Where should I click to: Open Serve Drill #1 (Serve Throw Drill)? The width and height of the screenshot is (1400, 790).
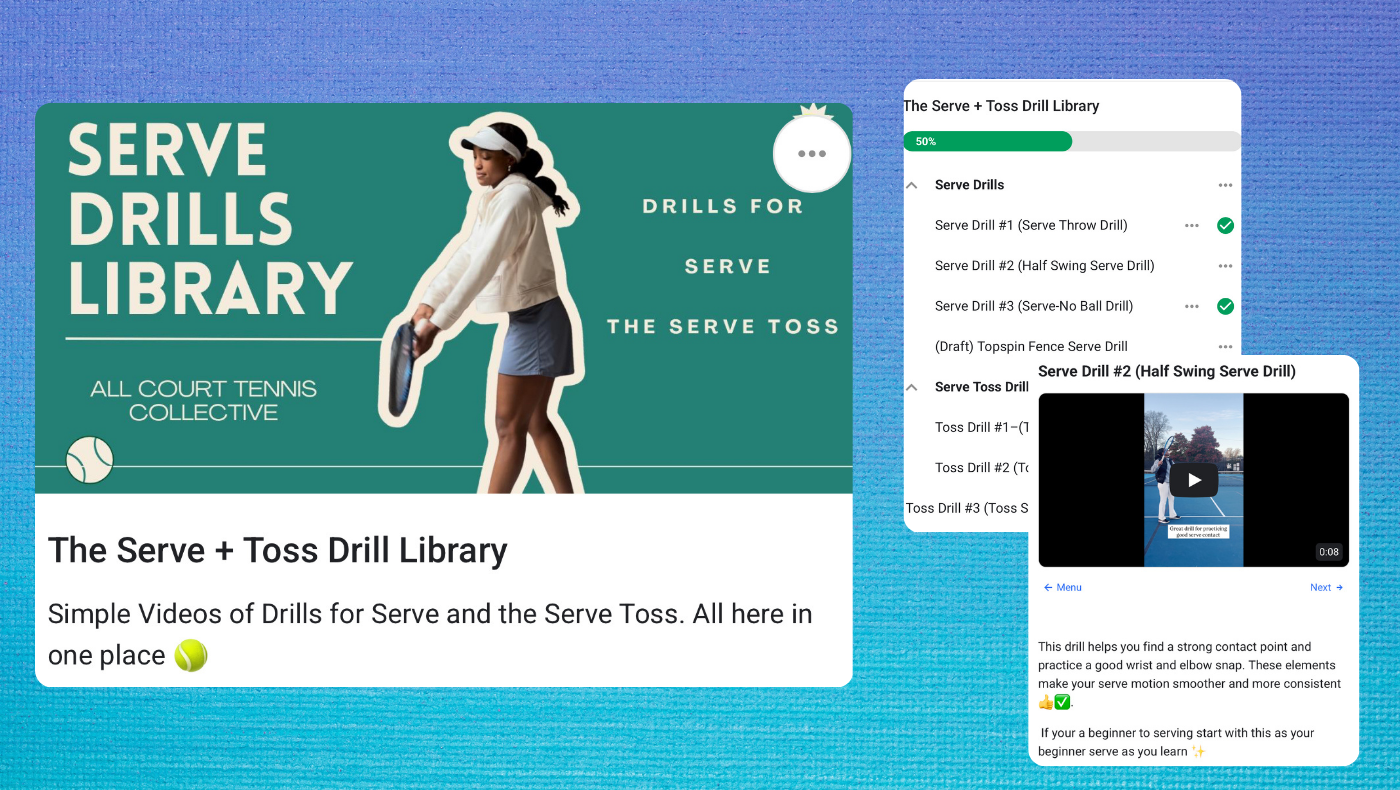tap(1031, 226)
